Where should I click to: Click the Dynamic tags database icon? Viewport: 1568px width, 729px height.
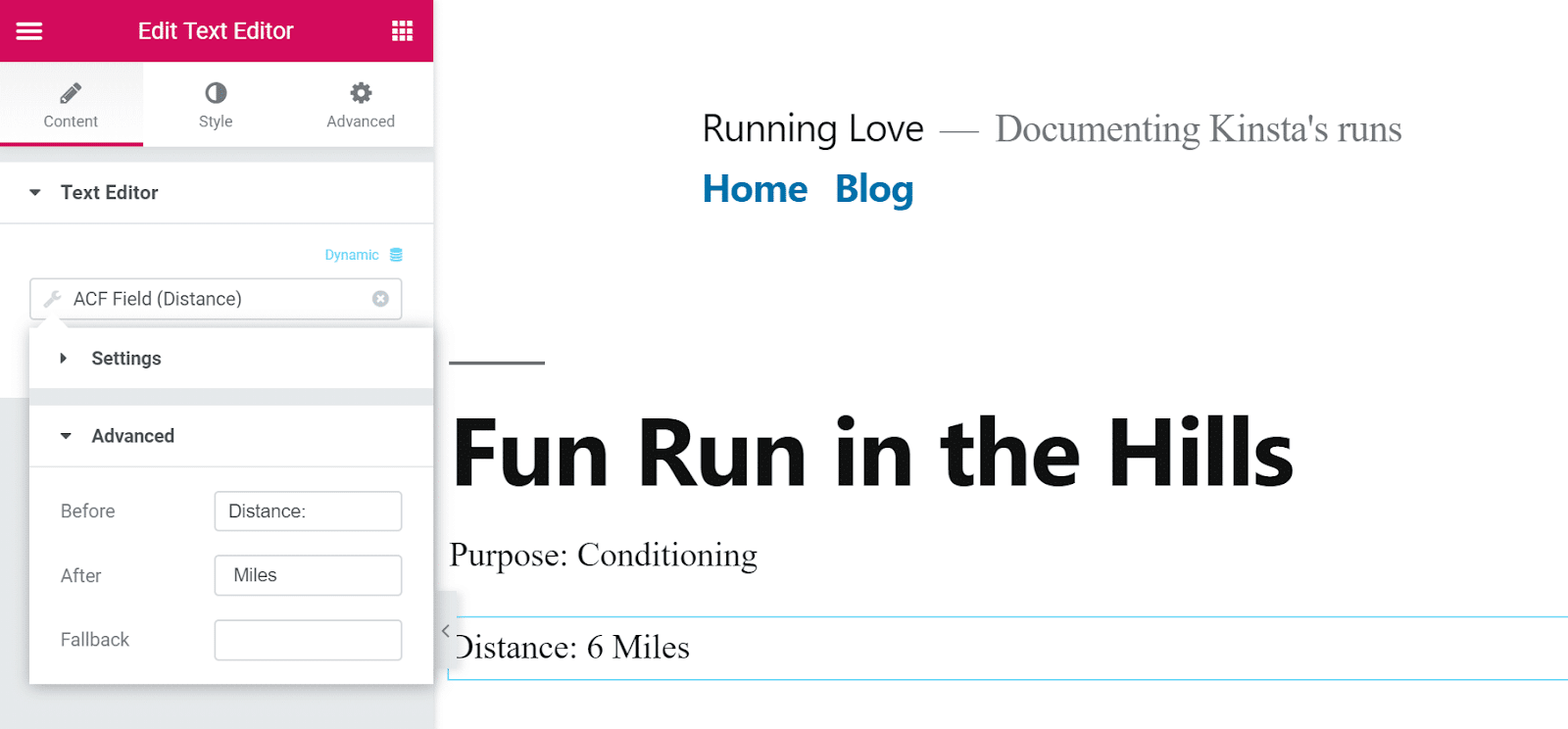tap(396, 255)
